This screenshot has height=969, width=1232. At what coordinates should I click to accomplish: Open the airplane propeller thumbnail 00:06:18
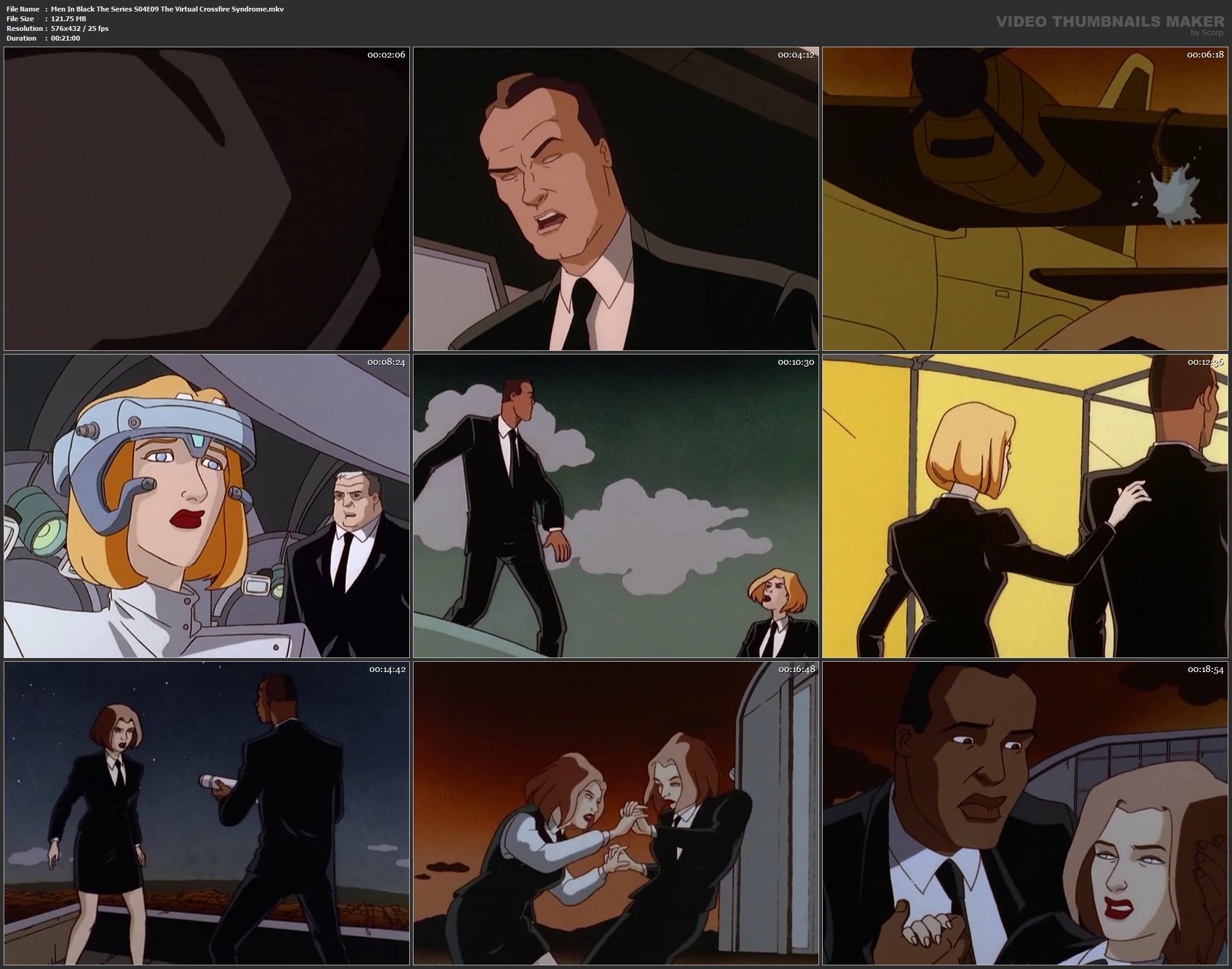point(1025,199)
